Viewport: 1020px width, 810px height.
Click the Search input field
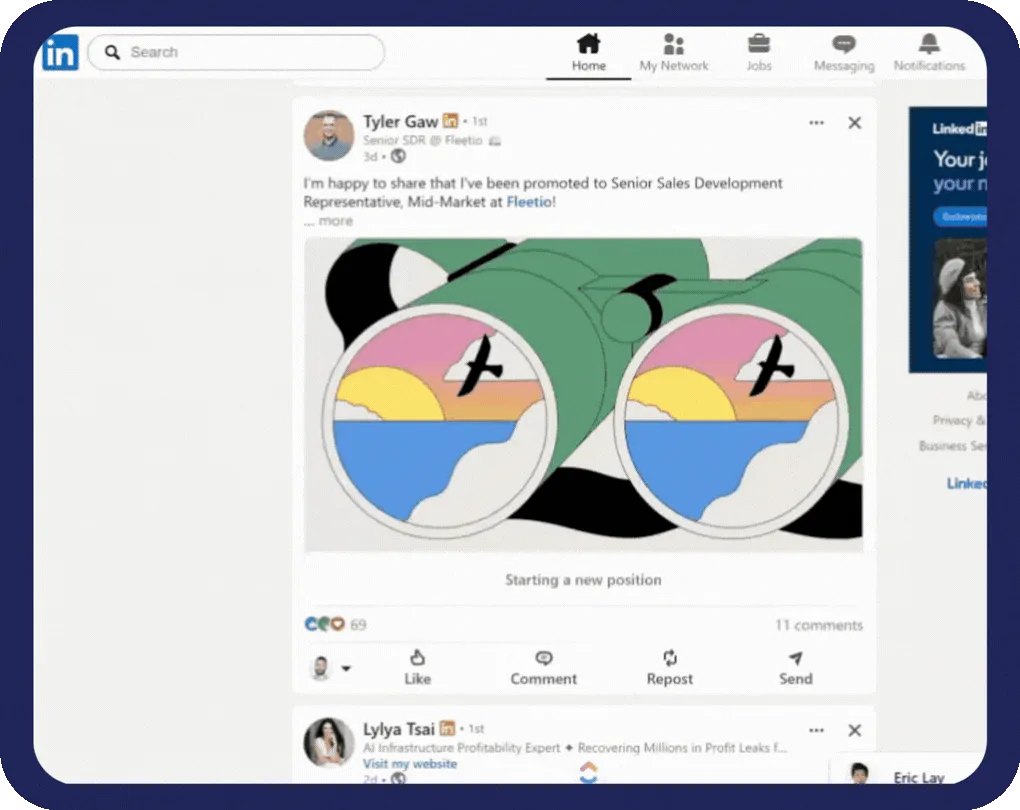pos(235,52)
